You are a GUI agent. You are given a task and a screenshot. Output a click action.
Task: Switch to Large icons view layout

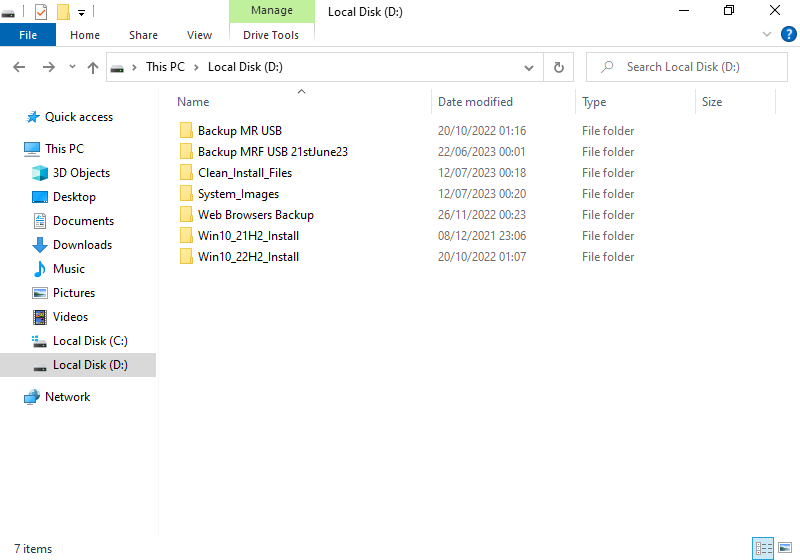coord(785,548)
